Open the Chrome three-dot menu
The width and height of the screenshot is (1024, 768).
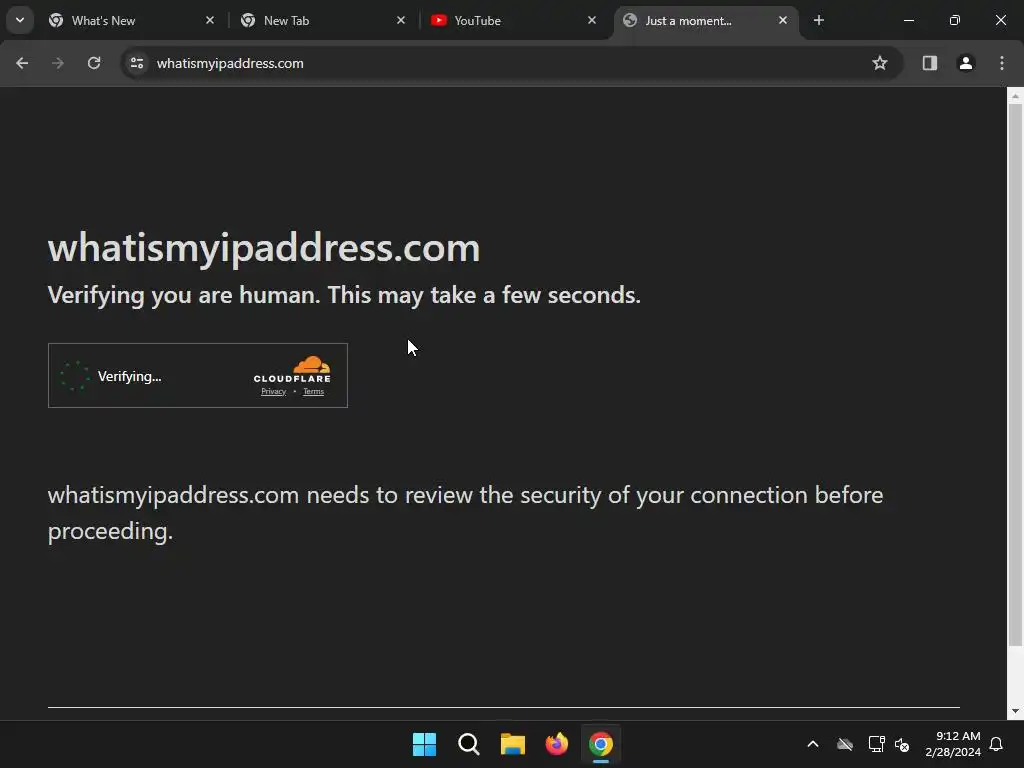pyautogui.click(x=1002, y=63)
